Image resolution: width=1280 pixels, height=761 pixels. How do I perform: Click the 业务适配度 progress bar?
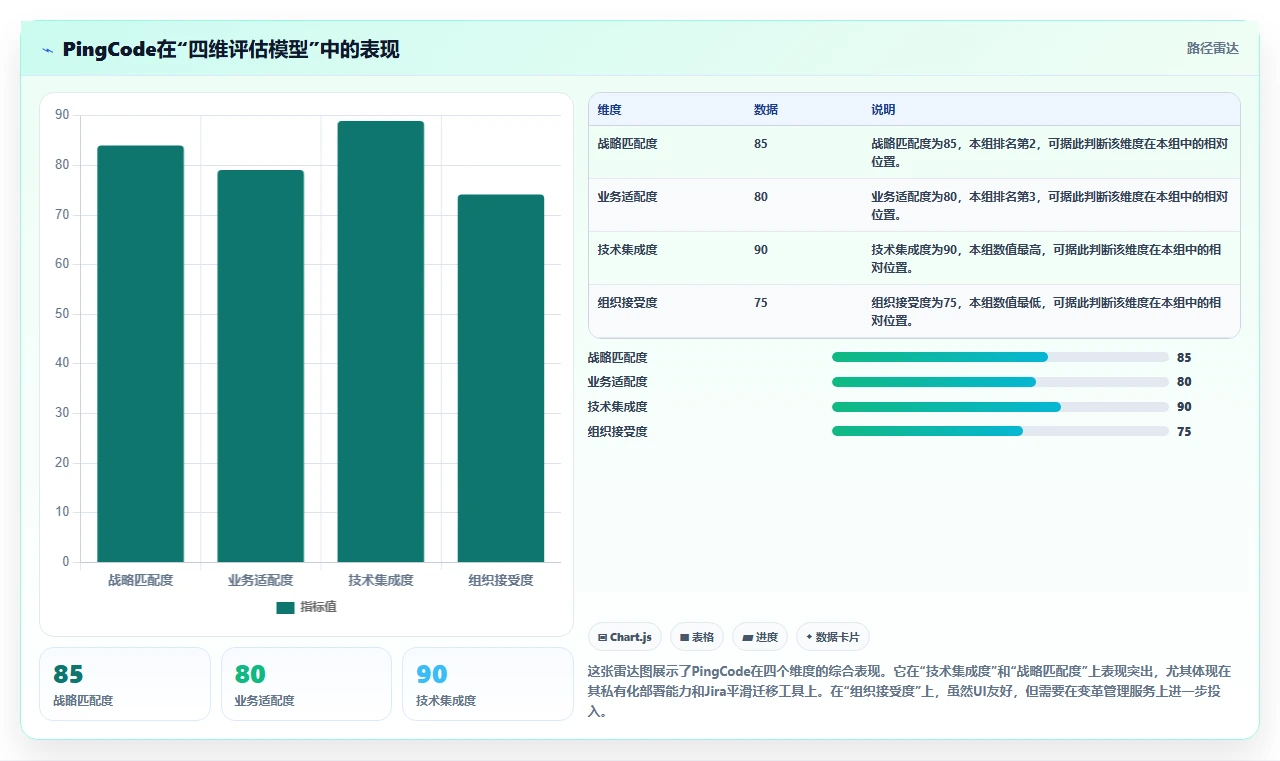click(1000, 382)
